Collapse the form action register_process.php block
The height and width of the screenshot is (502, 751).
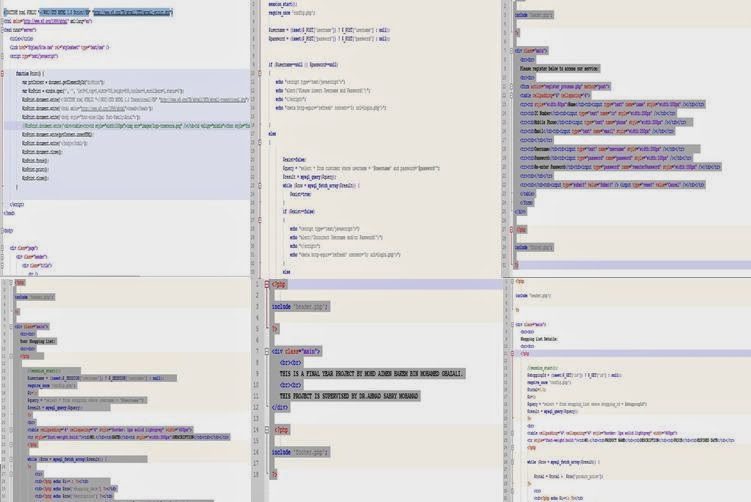coord(511,86)
